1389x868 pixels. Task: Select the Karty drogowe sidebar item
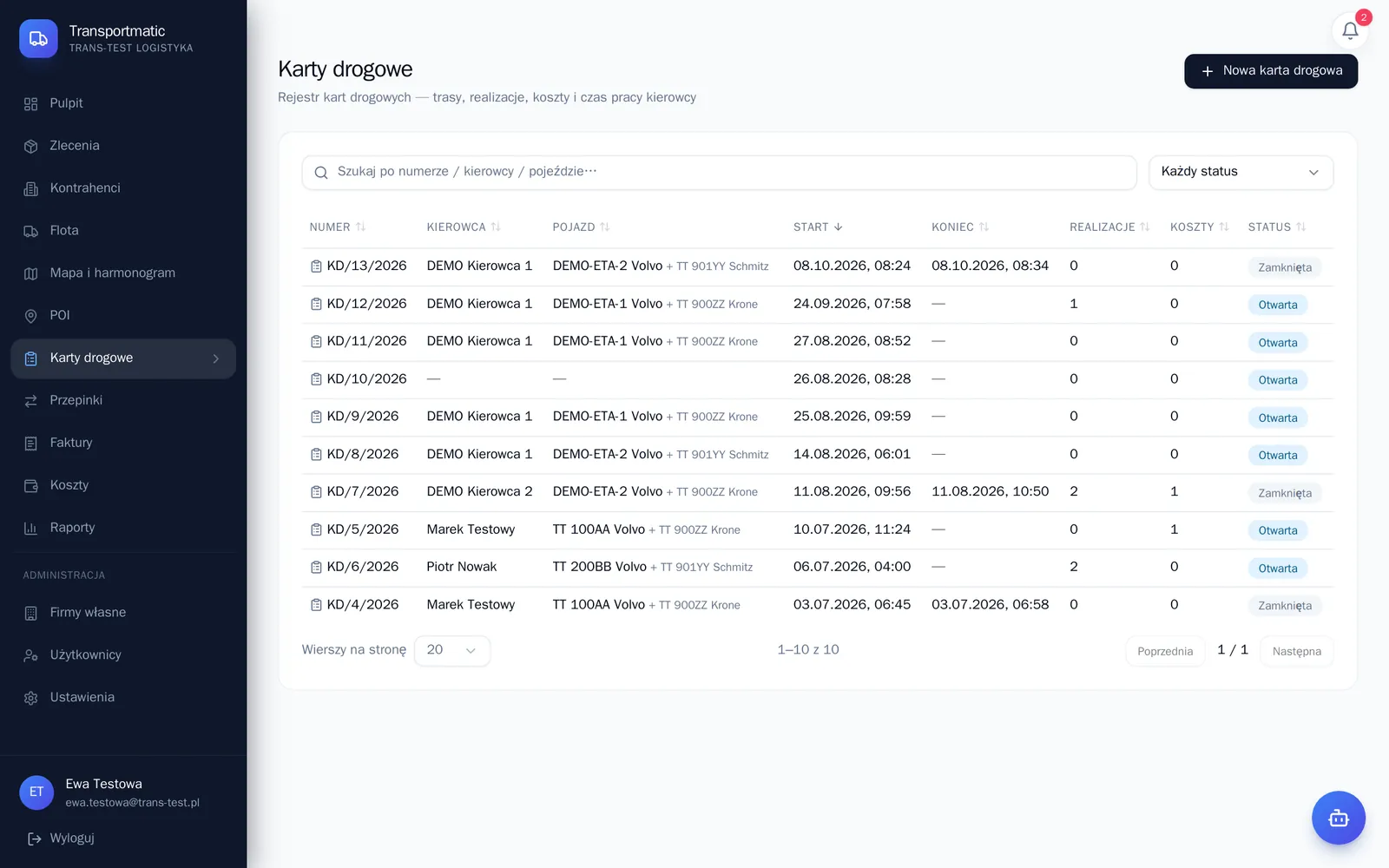pyautogui.click(x=123, y=358)
